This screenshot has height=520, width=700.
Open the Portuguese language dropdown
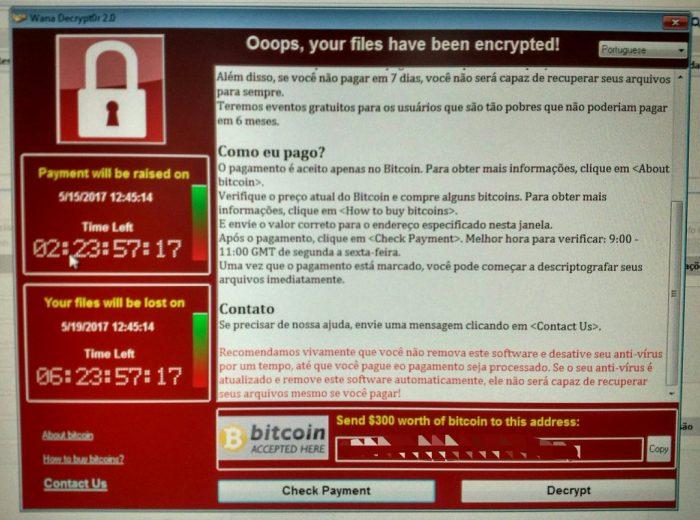coord(642,50)
